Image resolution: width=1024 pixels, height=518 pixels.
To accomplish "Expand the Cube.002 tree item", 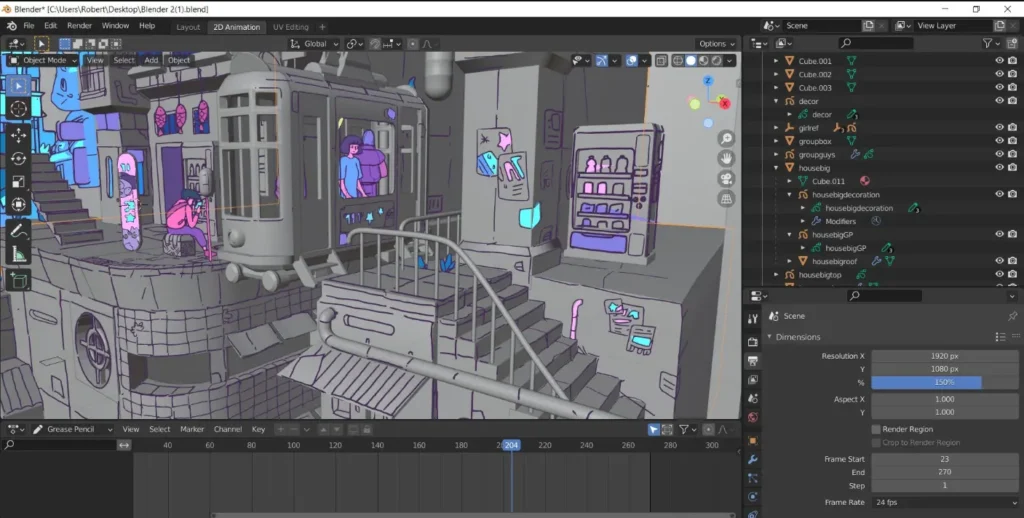I will pos(776,74).
